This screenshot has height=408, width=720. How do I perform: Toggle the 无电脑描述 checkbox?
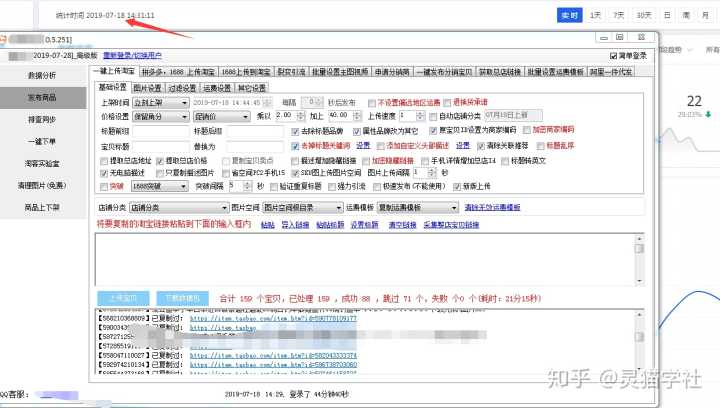(x=101, y=173)
